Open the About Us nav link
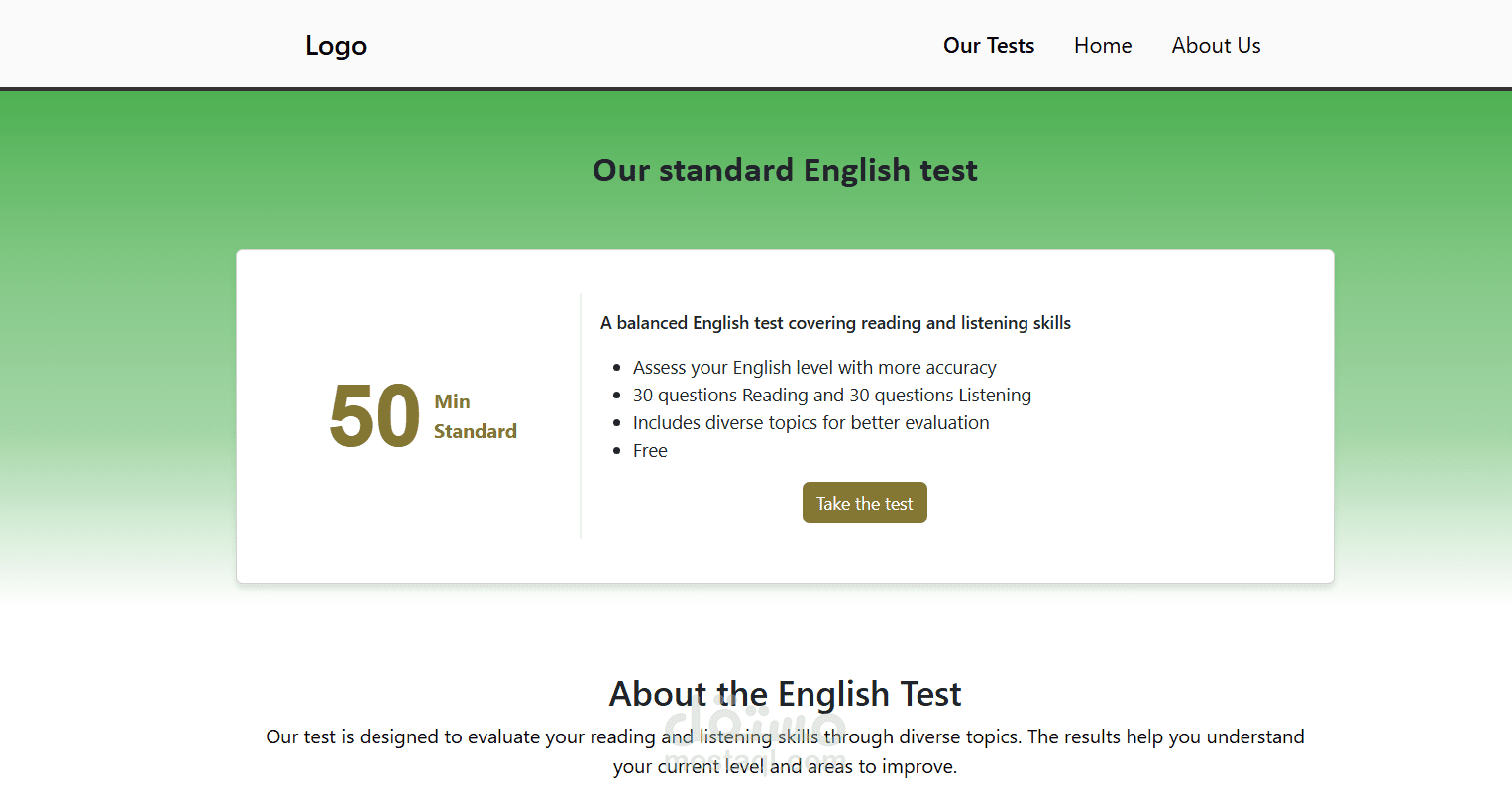 pyautogui.click(x=1216, y=46)
